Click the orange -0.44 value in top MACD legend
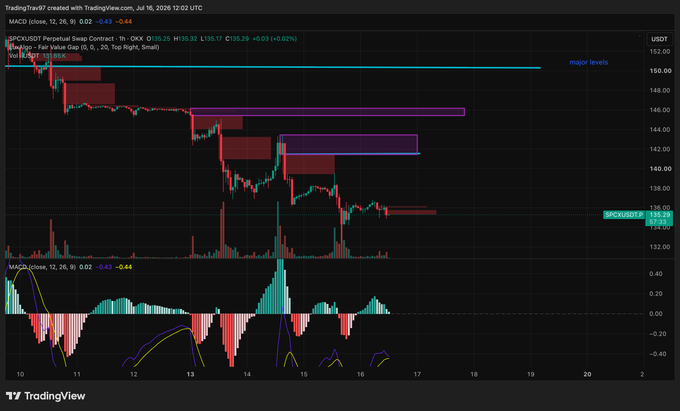Viewport: 680px width, 411px height. [124, 21]
